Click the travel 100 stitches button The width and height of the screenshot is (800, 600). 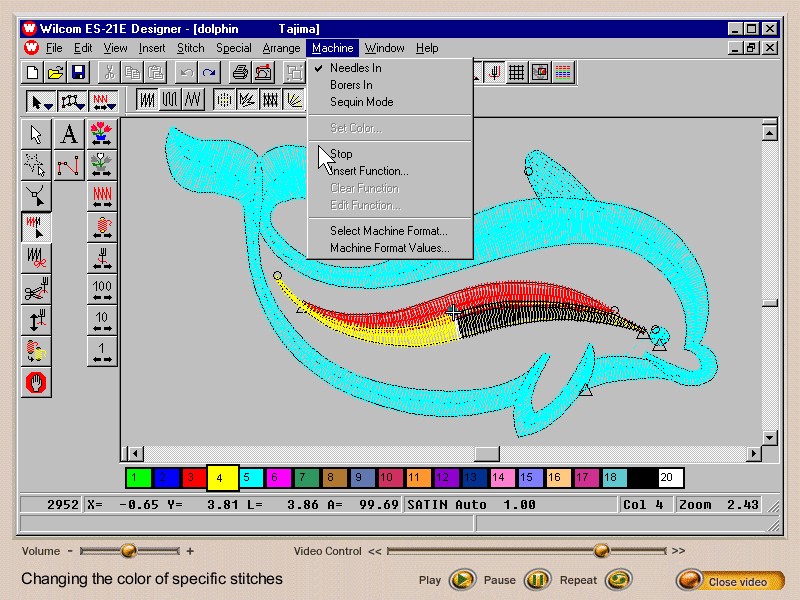tap(102, 290)
